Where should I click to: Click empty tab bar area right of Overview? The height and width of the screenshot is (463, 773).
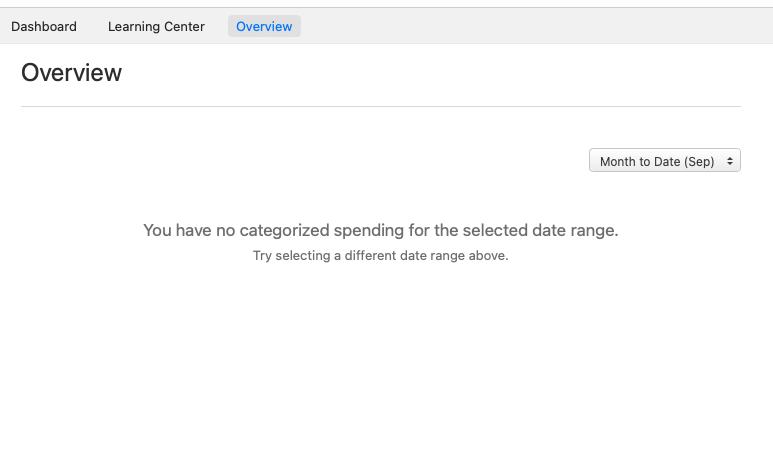tap(530, 27)
